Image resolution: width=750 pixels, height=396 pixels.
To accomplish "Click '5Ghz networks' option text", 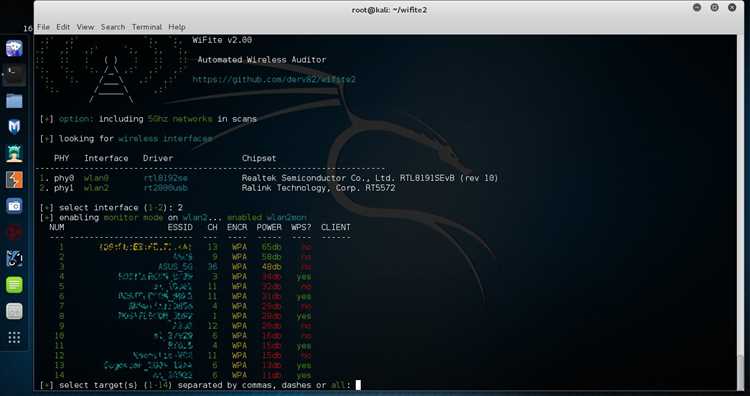I will [180, 119].
